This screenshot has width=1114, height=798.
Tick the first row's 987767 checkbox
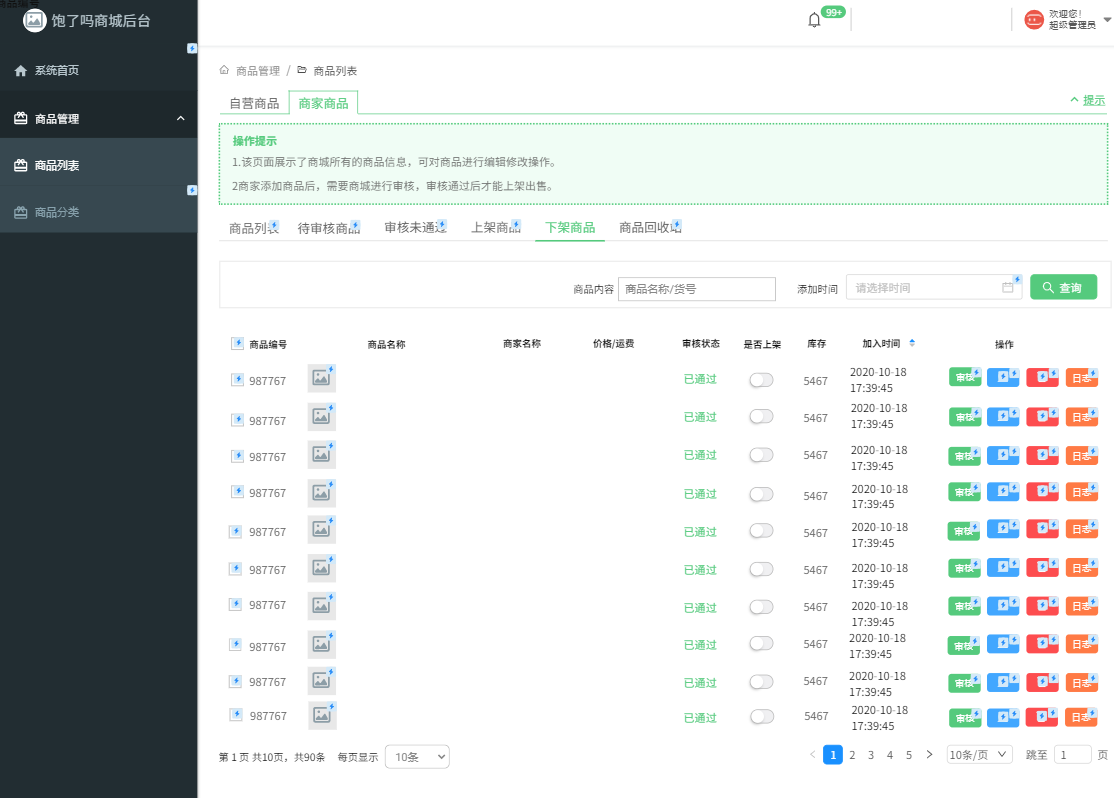click(237, 379)
